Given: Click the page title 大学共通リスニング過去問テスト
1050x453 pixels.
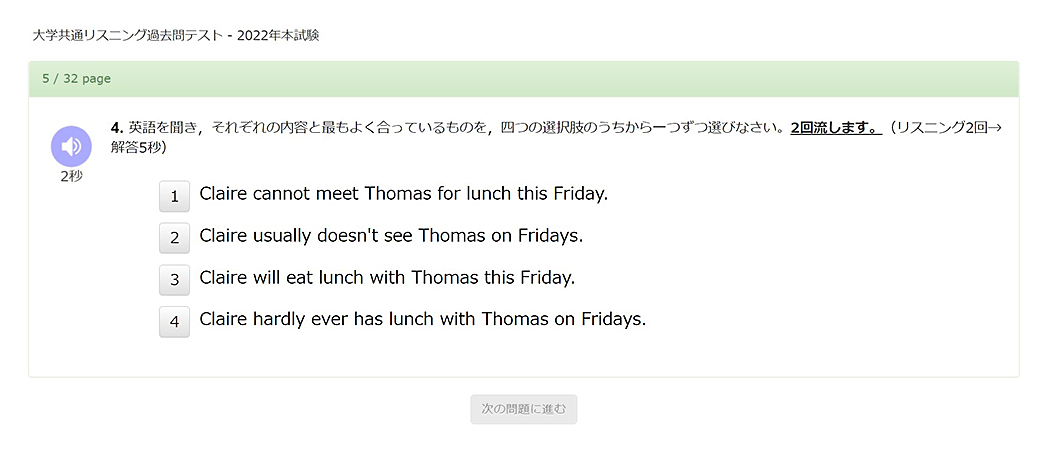Looking at the screenshot, I should 127,36.
